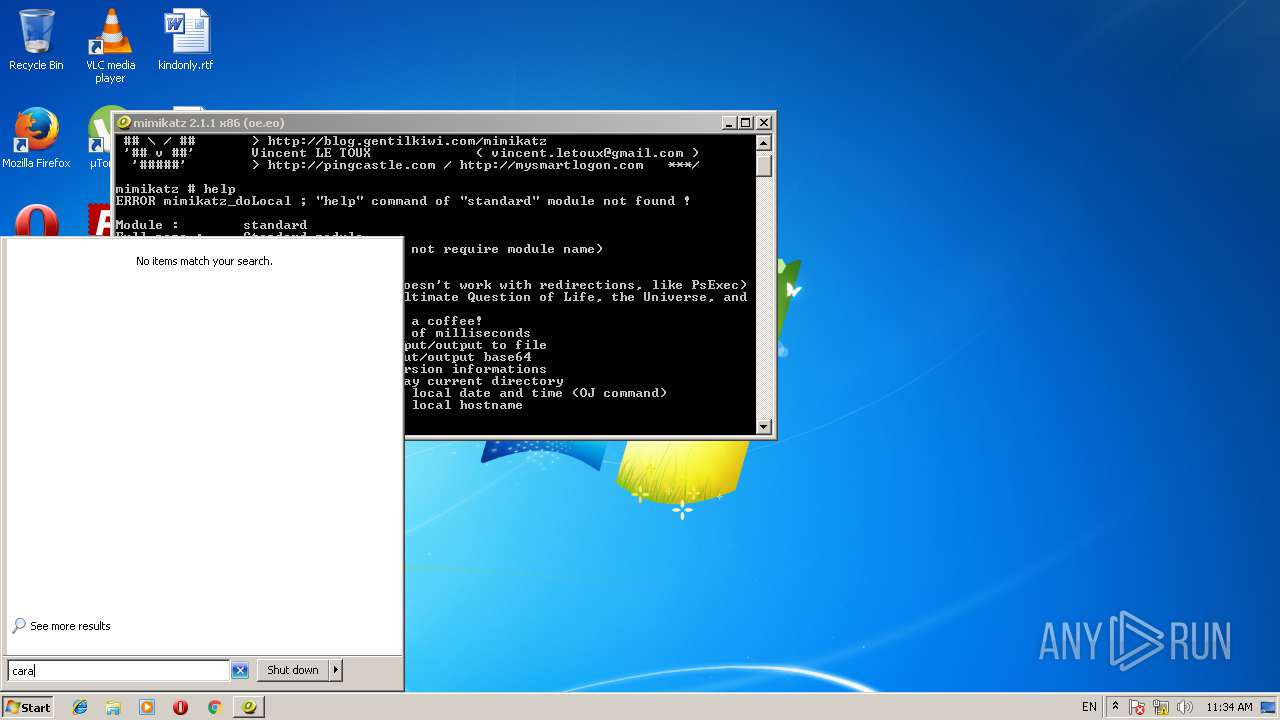The image size is (1280, 720).
Task: Show hidden system tray icons
Action: [1115, 707]
